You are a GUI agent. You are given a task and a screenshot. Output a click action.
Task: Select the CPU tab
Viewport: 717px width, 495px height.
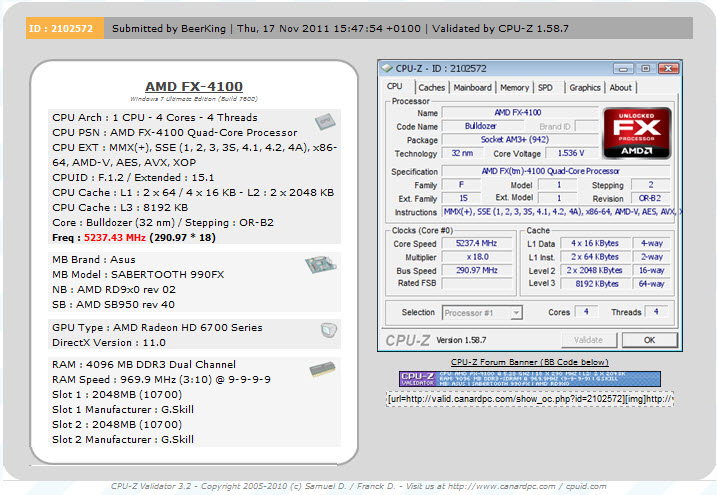pos(395,86)
